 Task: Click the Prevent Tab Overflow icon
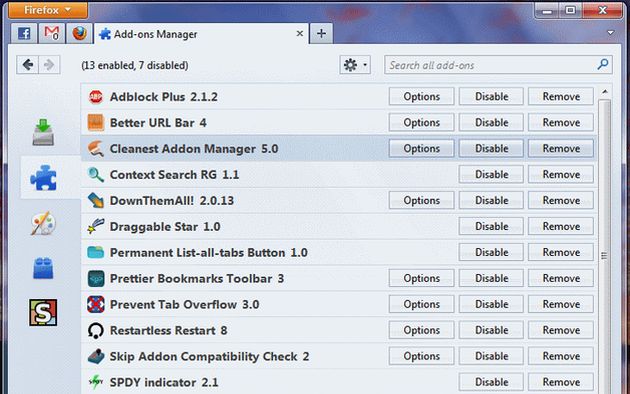(x=96, y=304)
